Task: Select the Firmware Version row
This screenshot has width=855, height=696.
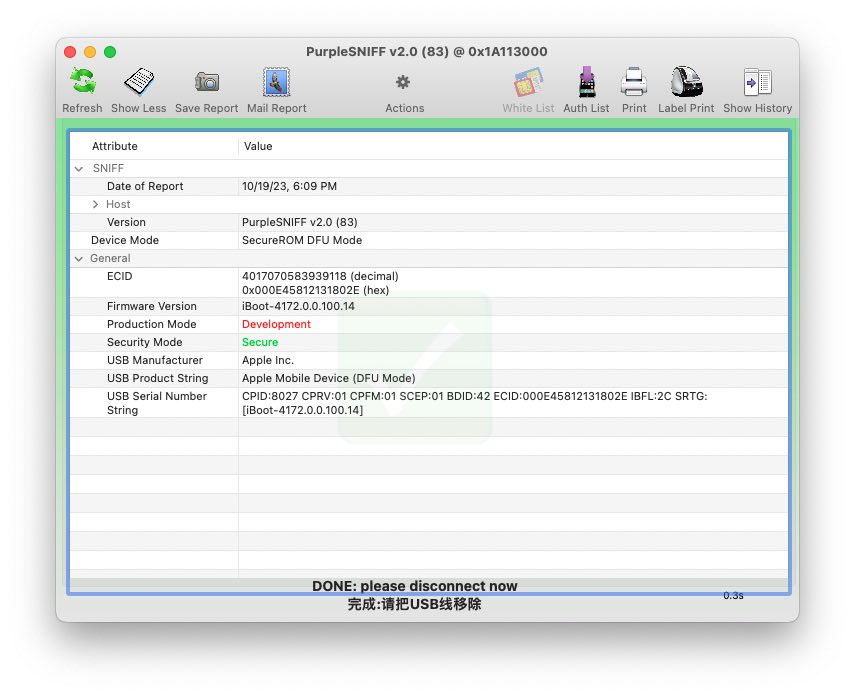Action: [429, 306]
